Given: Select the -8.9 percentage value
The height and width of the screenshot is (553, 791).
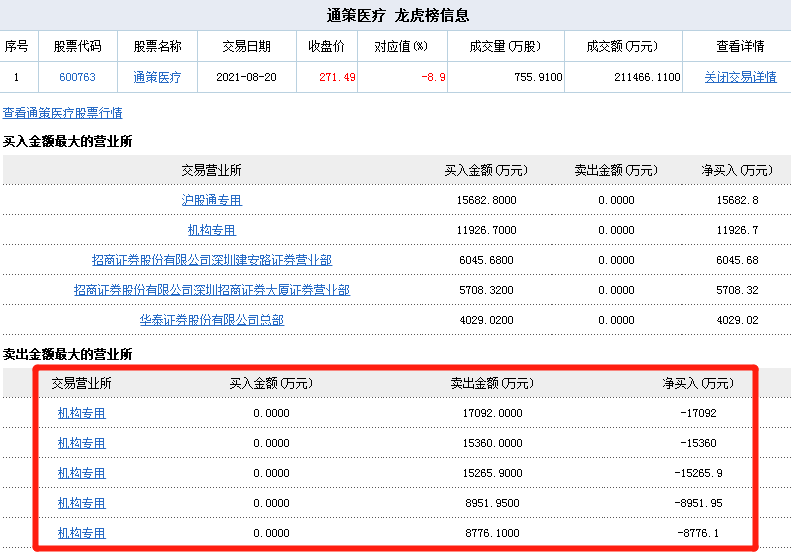Looking at the screenshot, I should pos(433,77).
